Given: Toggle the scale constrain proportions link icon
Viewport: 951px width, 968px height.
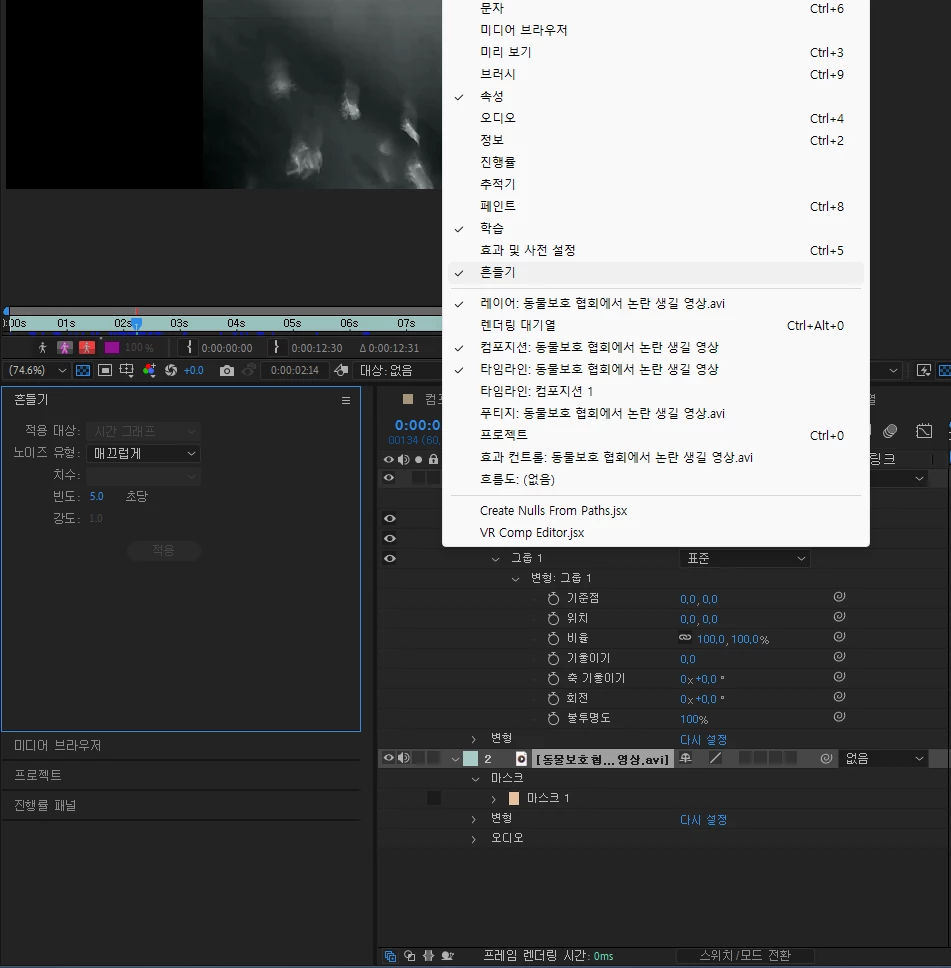Looking at the screenshot, I should 685,638.
